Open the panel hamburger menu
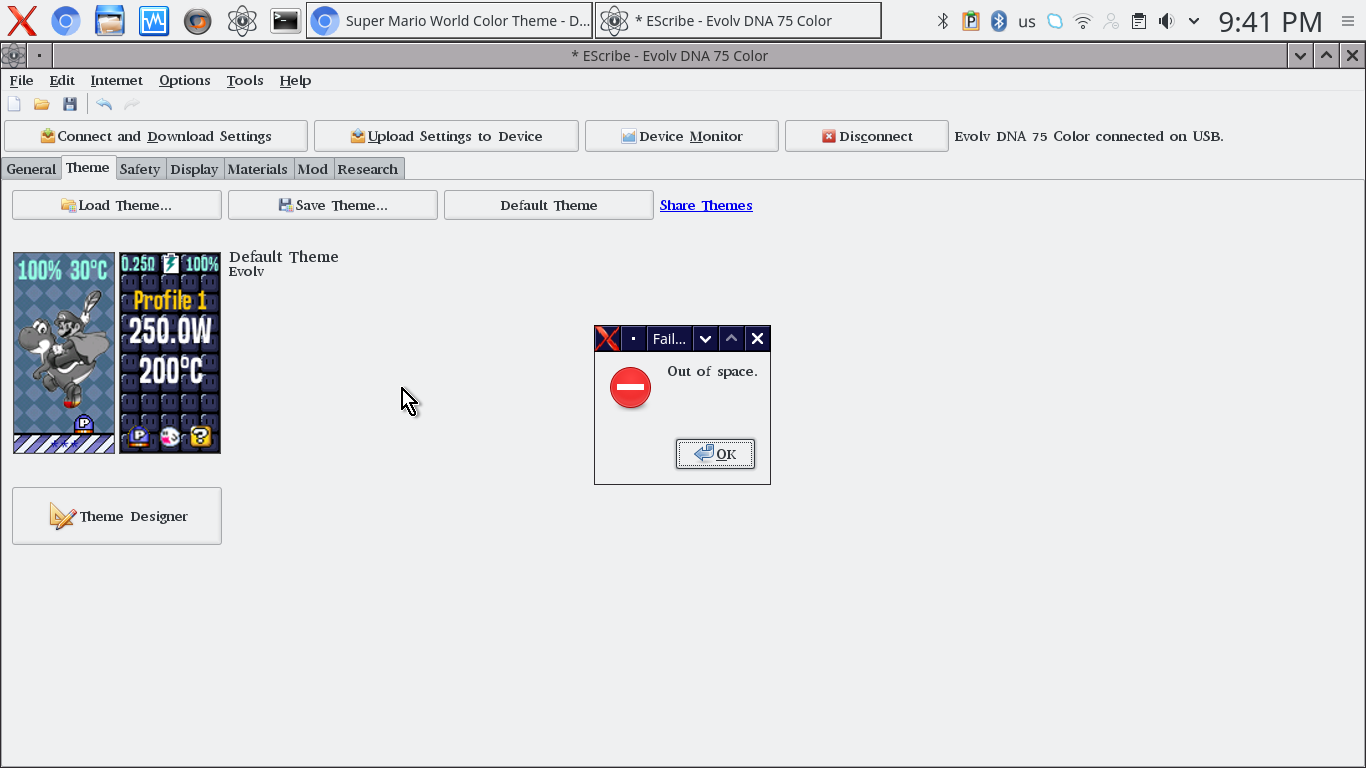1366x768 pixels. 1347,21
